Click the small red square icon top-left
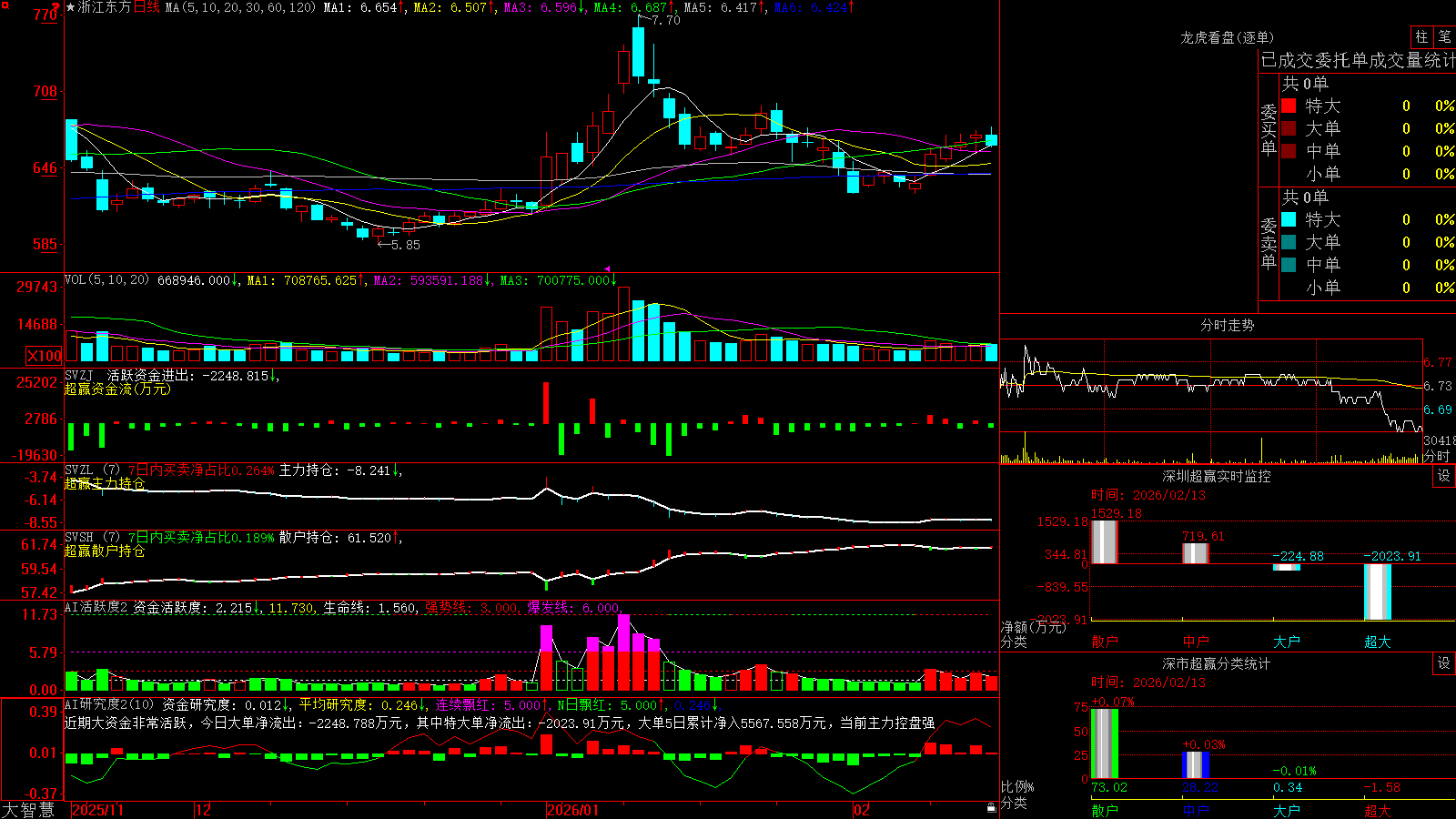This screenshot has height=819, width=1456. (x=5, y=5)
